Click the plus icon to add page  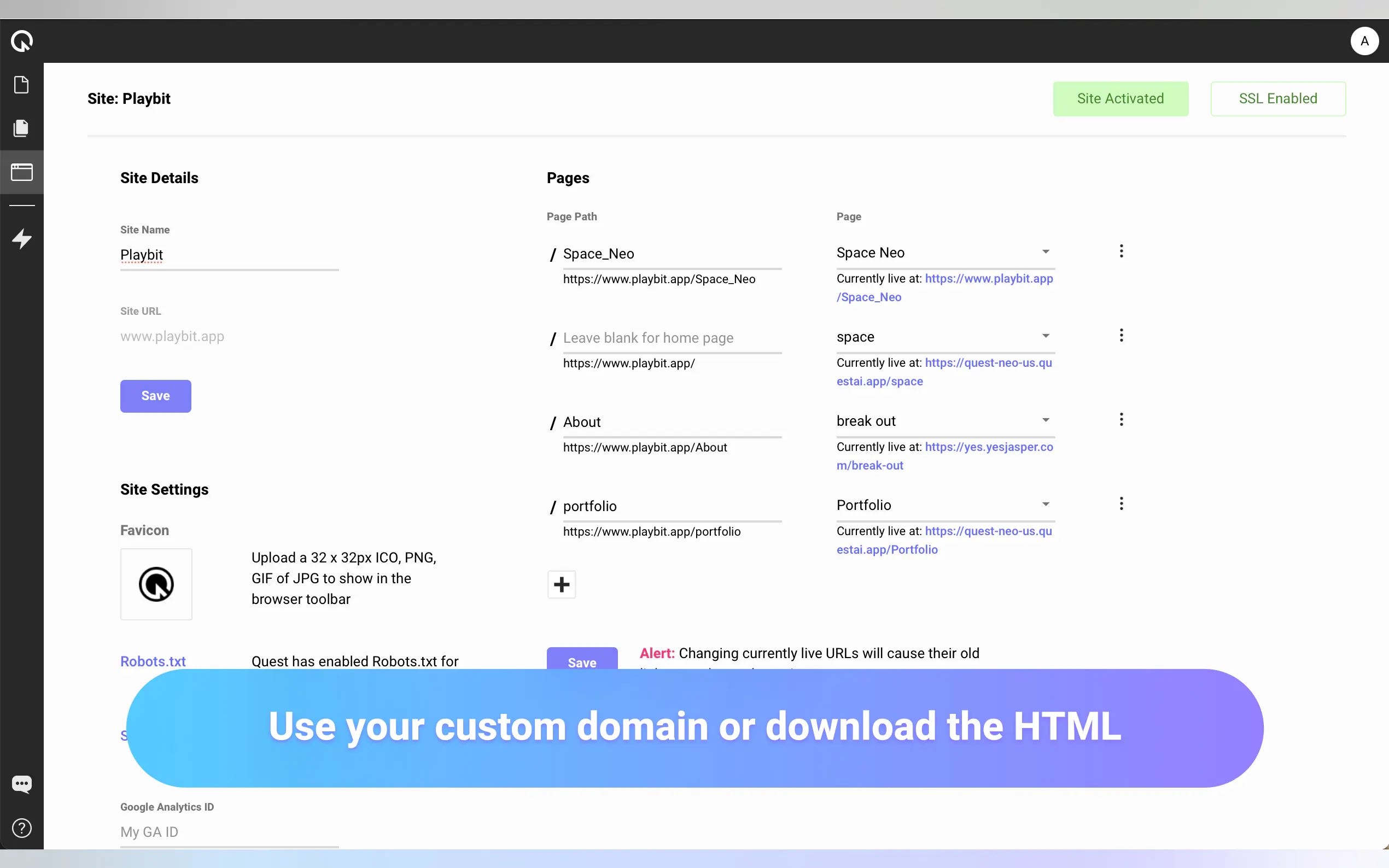561,584
